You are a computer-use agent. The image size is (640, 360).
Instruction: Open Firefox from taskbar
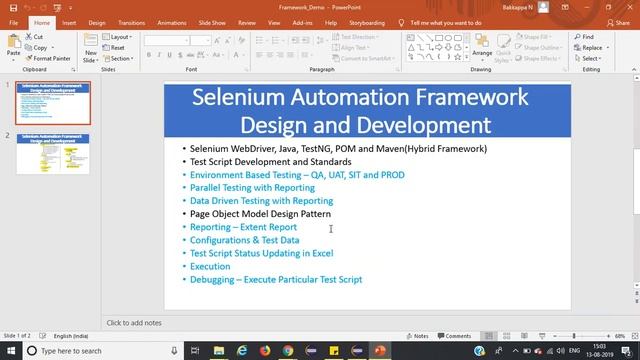click(x=265, y=351)
